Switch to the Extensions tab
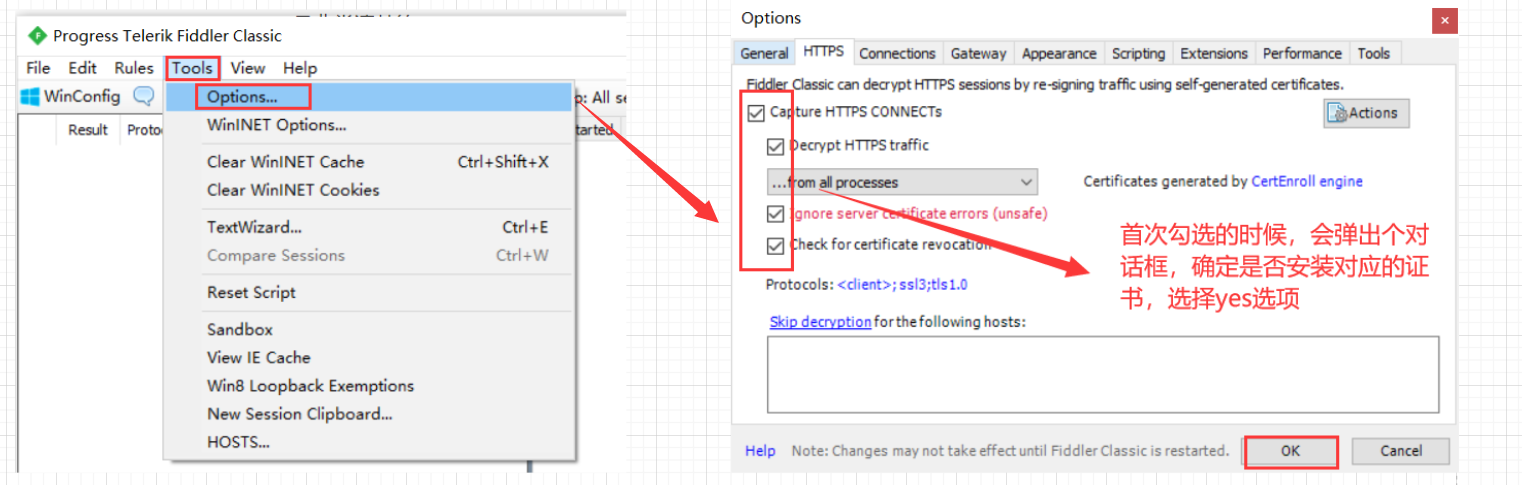This screenshot has height=485, width=1522. pos(1214,54)
